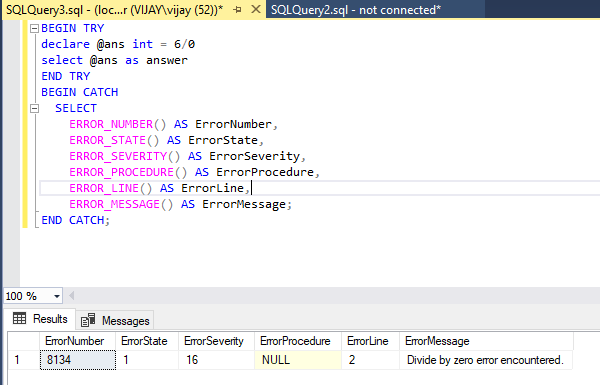This screenshot has height=385, width=600.
Task: Click ERROR_MESSAGE() function in code
Action: pyautogui.click(x=121, y=204)
